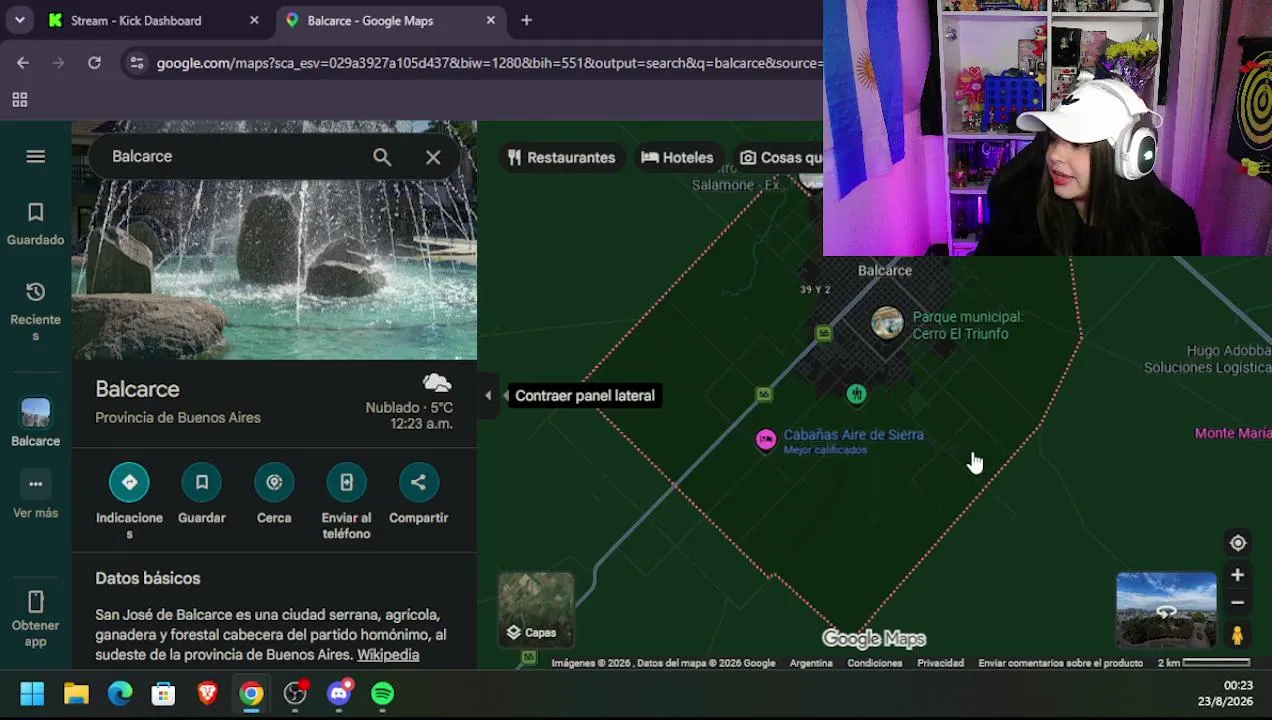Open Microsoft Store from taskbar

[163, 694]
